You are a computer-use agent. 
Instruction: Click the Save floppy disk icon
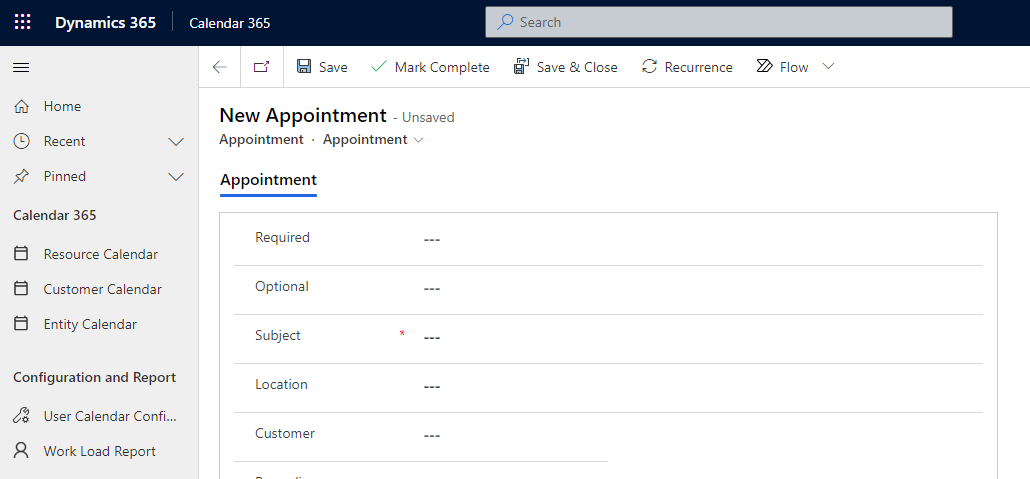coord(305,67)
